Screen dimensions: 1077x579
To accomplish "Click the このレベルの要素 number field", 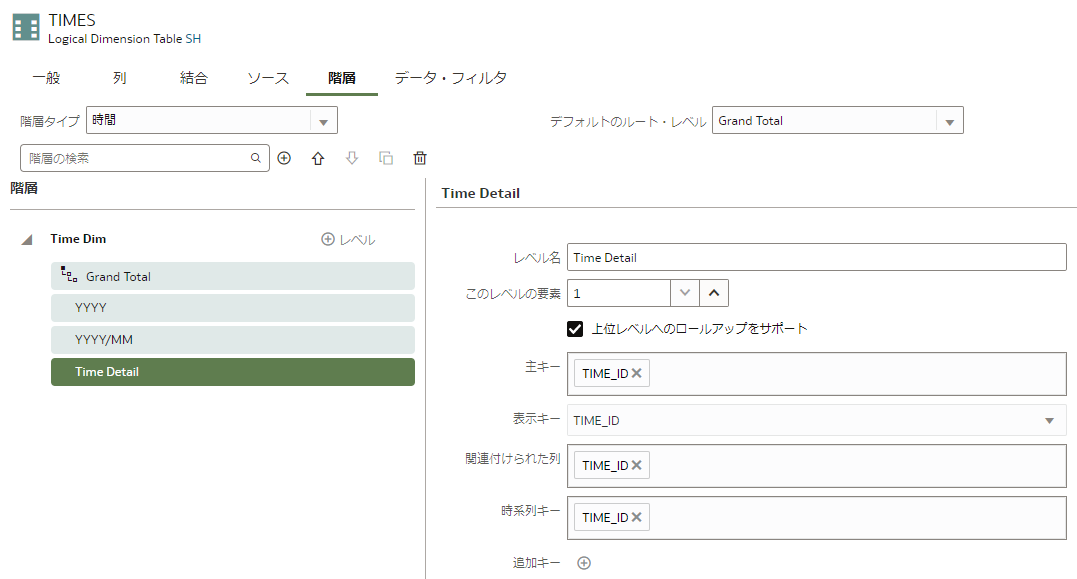I will point(619,293).
